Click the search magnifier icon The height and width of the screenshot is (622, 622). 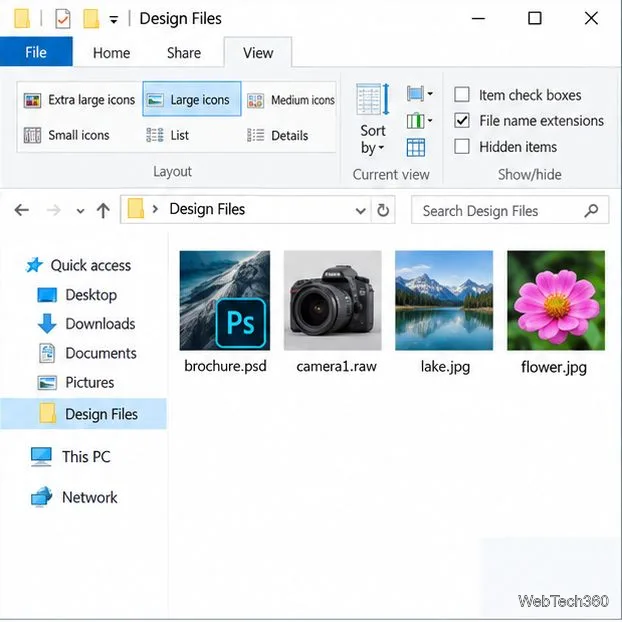click(x=591, y=210)
